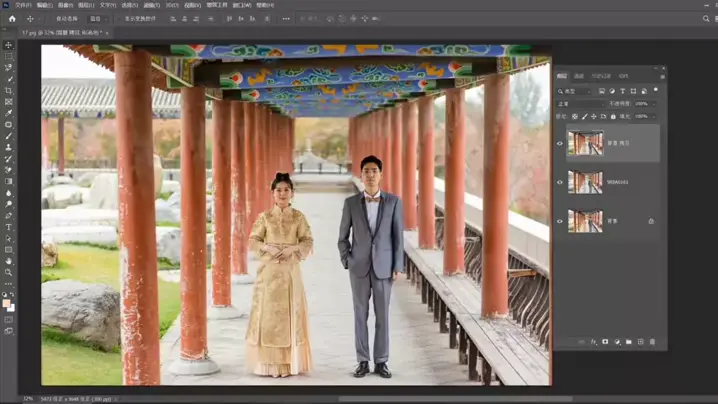Click the trash icon to delete layer
Screen dimensions: 718x404
pyautogui.click(x=653, y=342)
